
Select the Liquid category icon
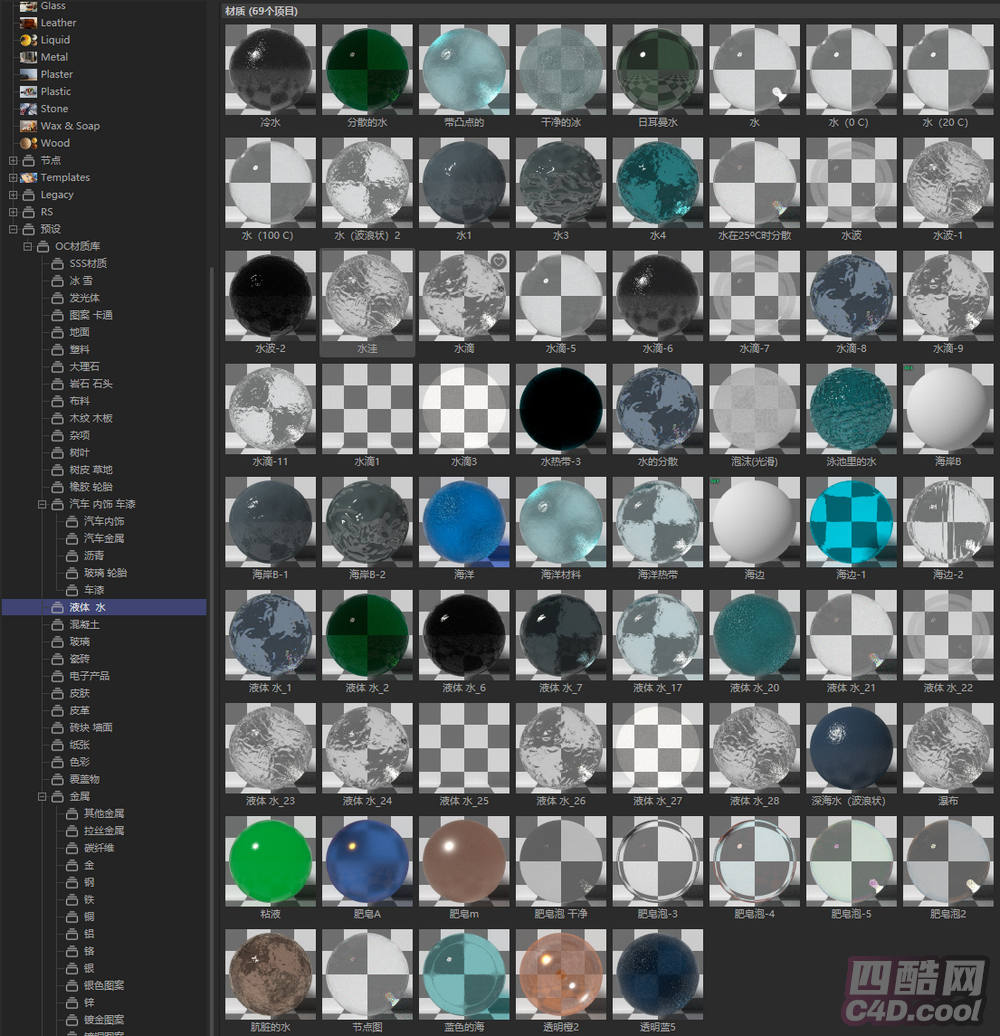pyautogui.click(x=28, y=40)
